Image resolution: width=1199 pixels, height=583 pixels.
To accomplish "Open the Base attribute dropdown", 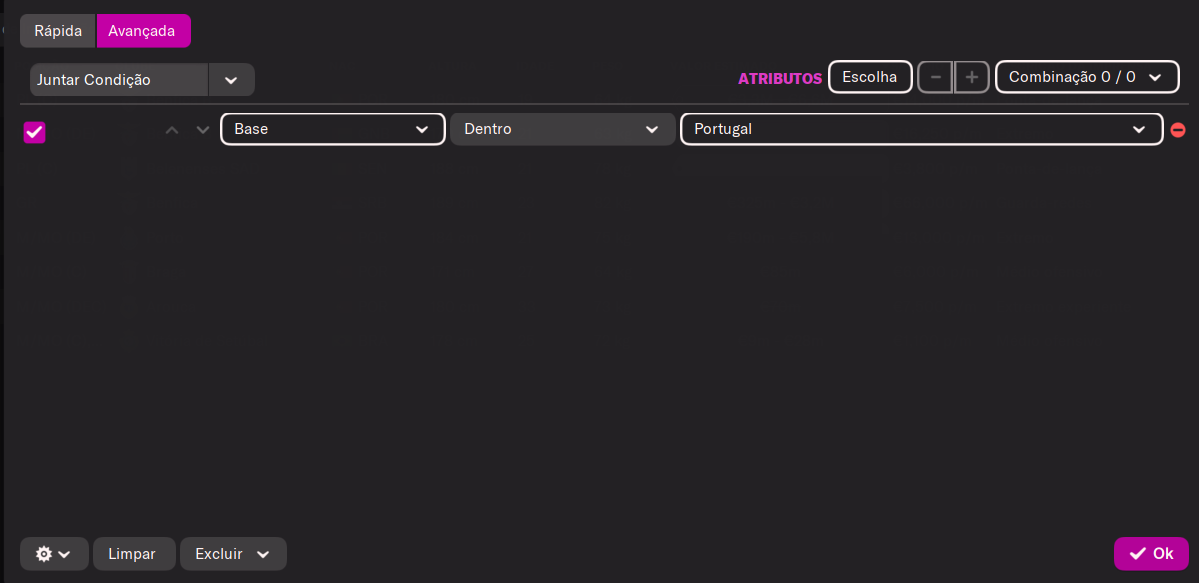I will click(x=333, y=129).
